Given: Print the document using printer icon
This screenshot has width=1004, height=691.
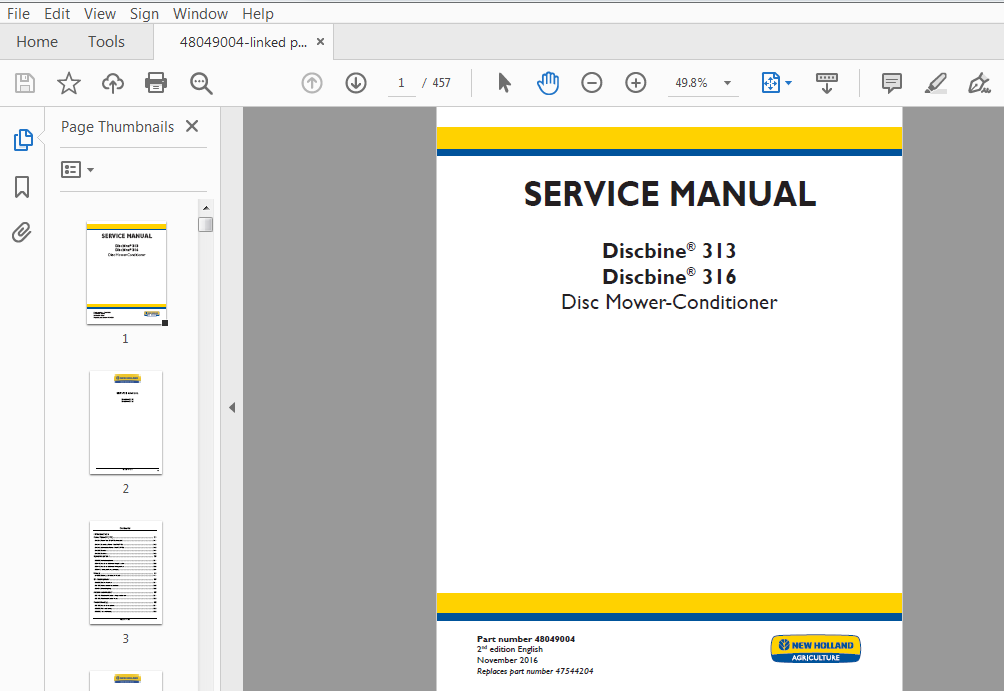Looking at the screenshot, I should click(156, 83).
